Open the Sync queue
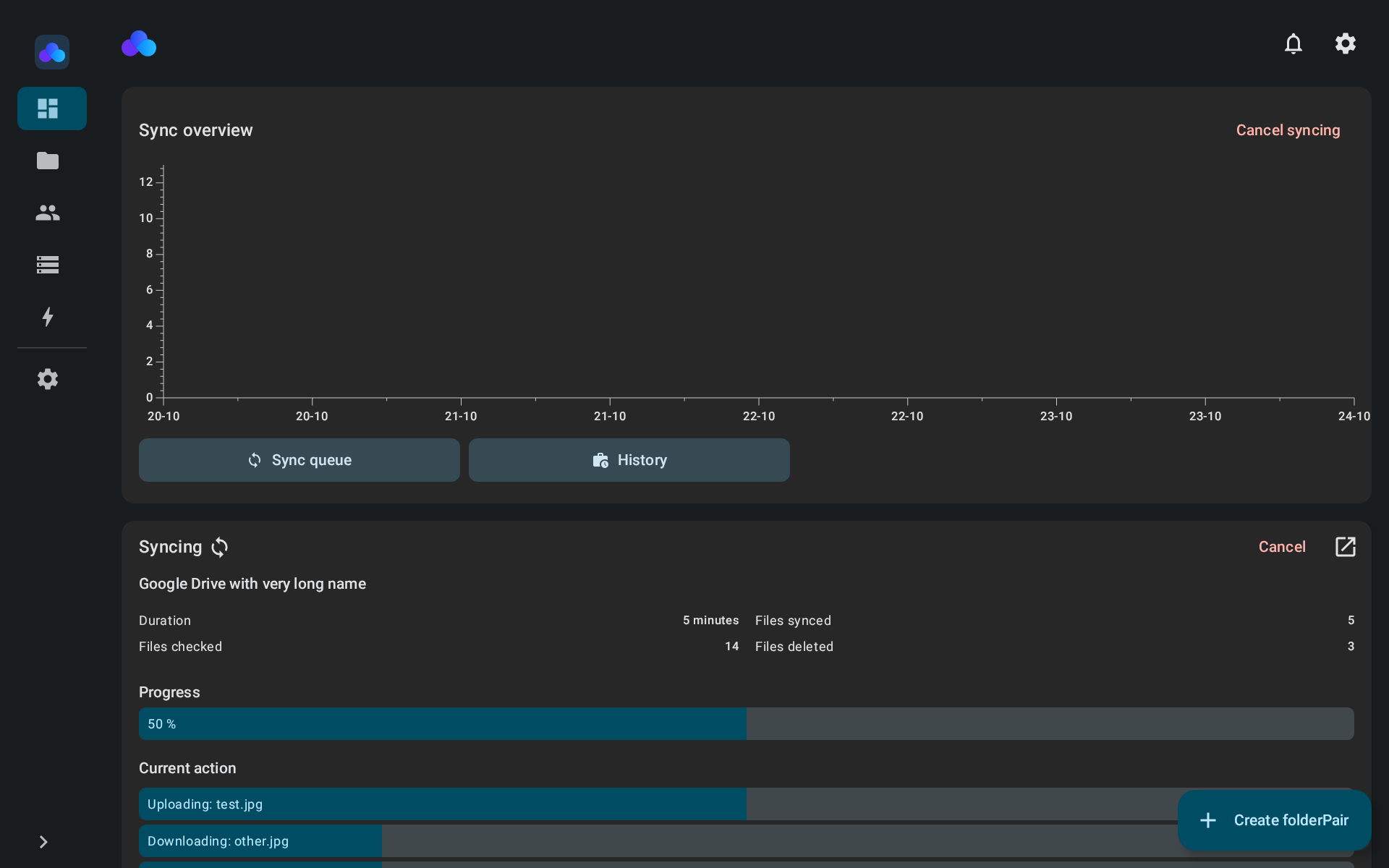 click(x=300, y=460)
